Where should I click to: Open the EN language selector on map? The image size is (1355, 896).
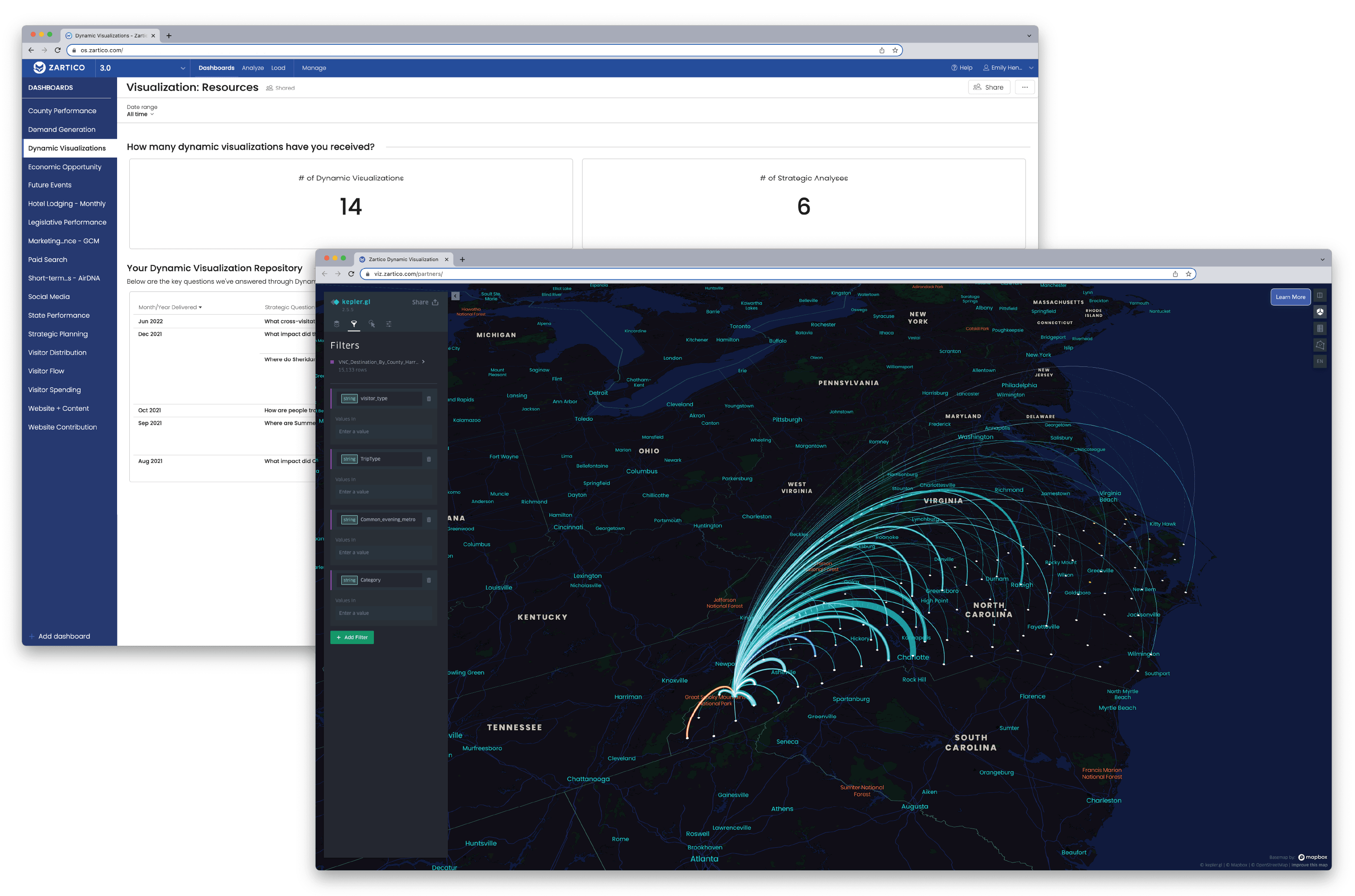point(1320,362)
